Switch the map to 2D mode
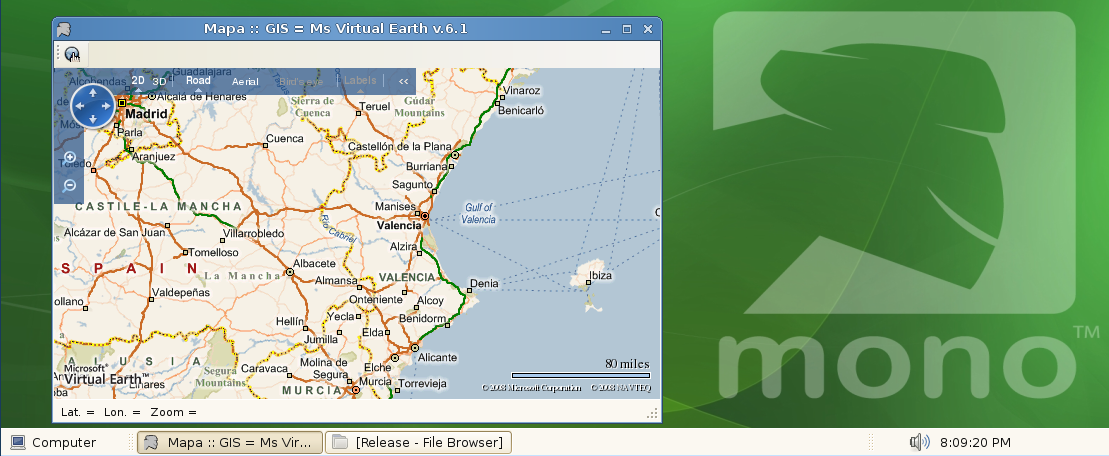This screenshot has height=456, width=1109. [x=138, y=81]
